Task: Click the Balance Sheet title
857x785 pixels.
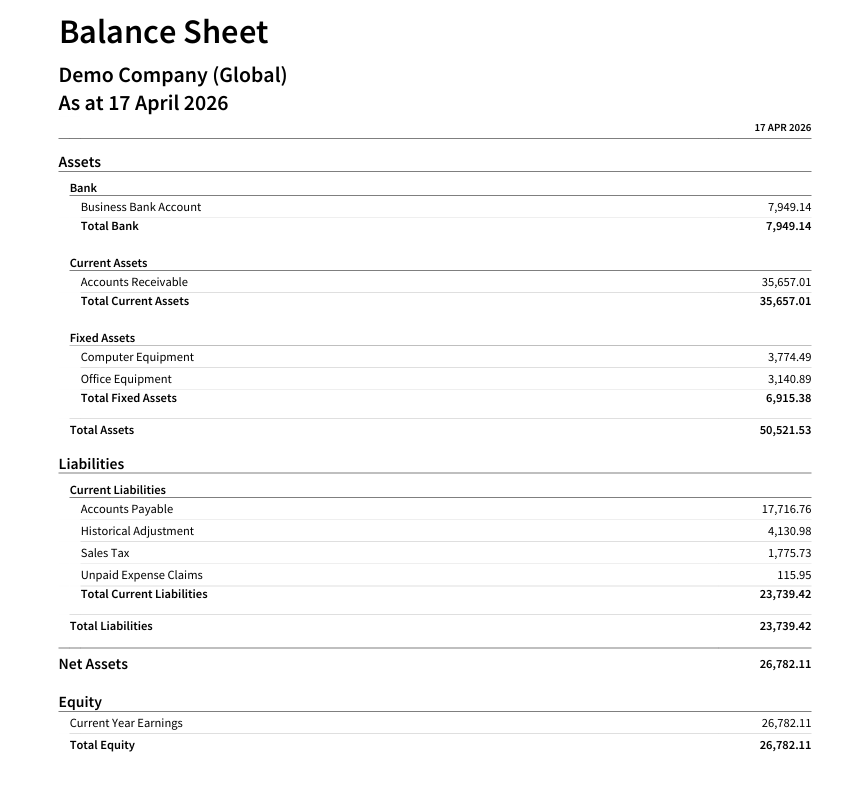Action: click(x=163, y=32)
